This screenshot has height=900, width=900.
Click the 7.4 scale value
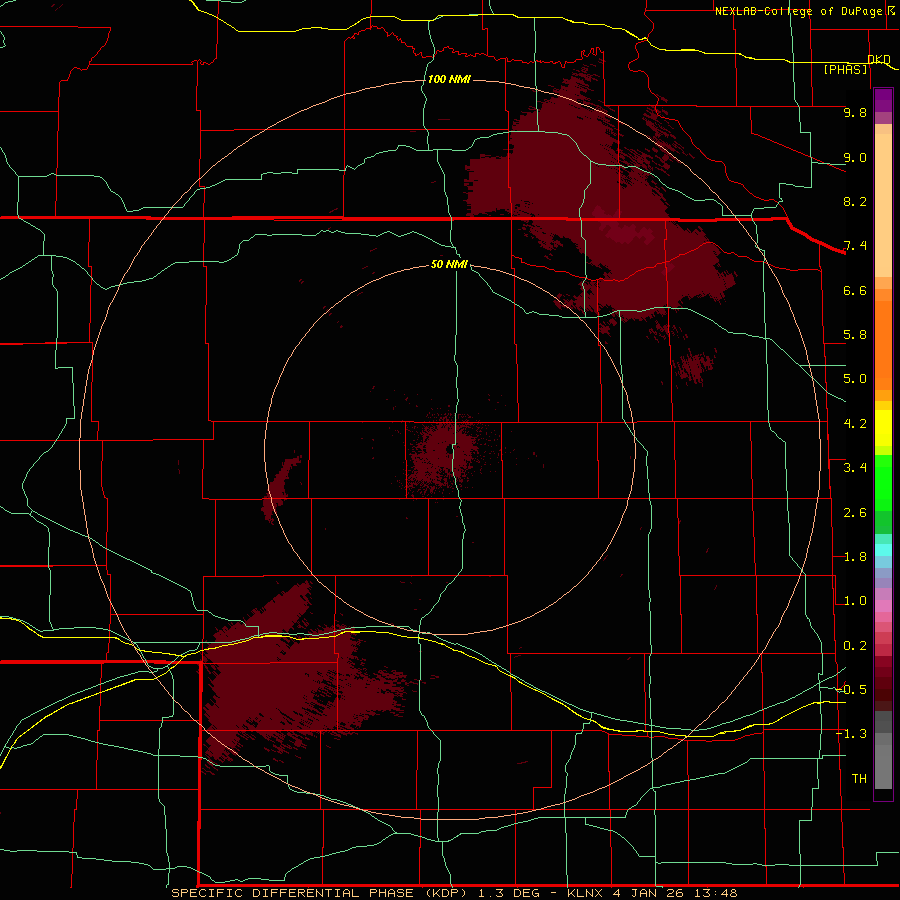click(x=855, y=246)
